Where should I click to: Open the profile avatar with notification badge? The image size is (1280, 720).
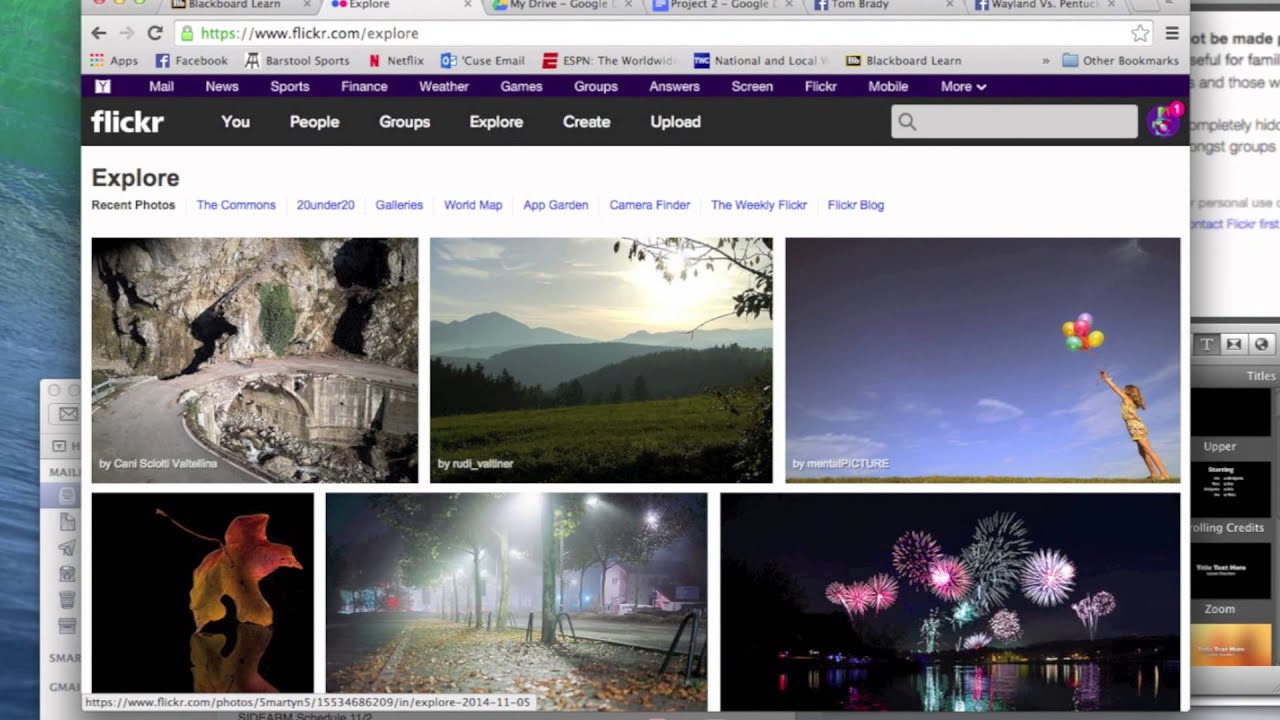1163,121
